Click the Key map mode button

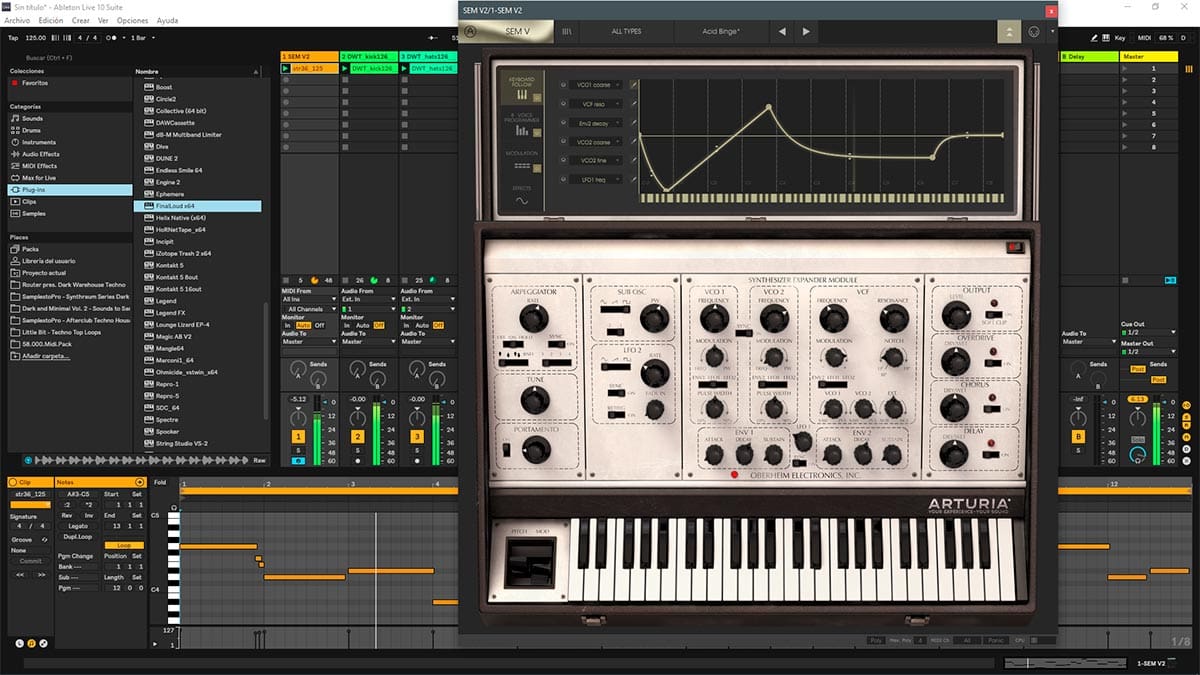pyautogui.click(x=1119, y=37)
